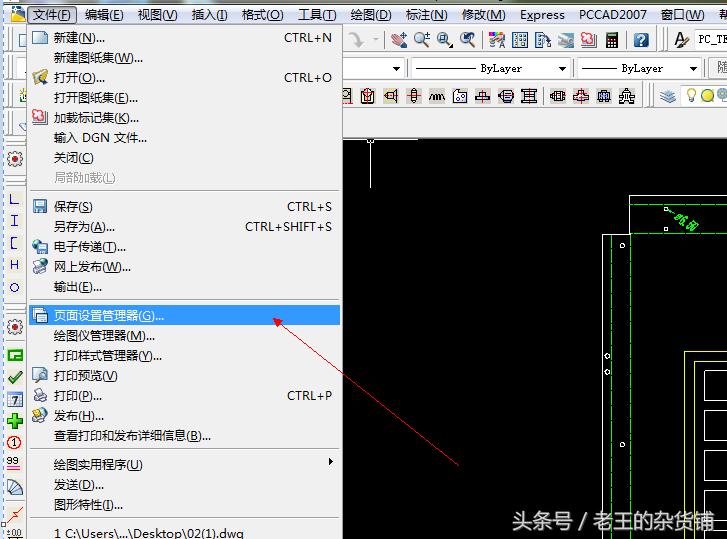Launch the QuickCalc calculator icon
The width and height of the screenshot is (727, 539).
[612, 40]
